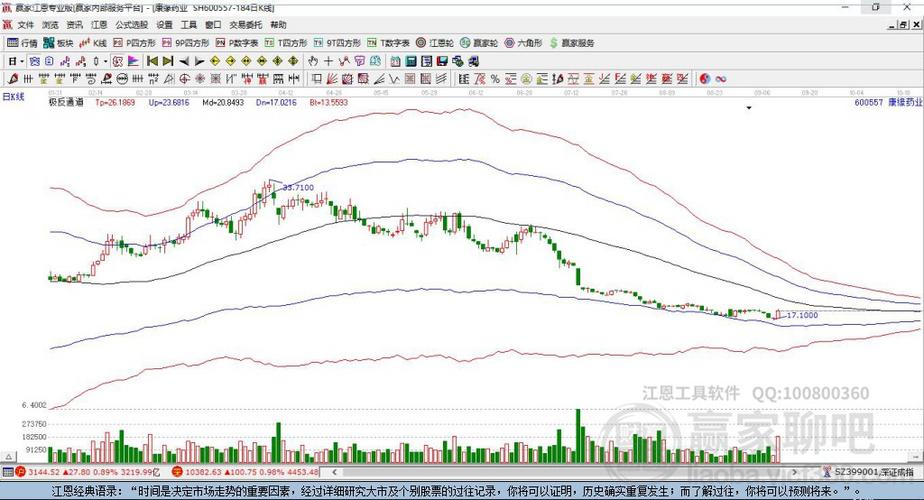Screen dimensions: 924x500
Task: Switch to K线 chart view
Action: (x=93, y=43)
